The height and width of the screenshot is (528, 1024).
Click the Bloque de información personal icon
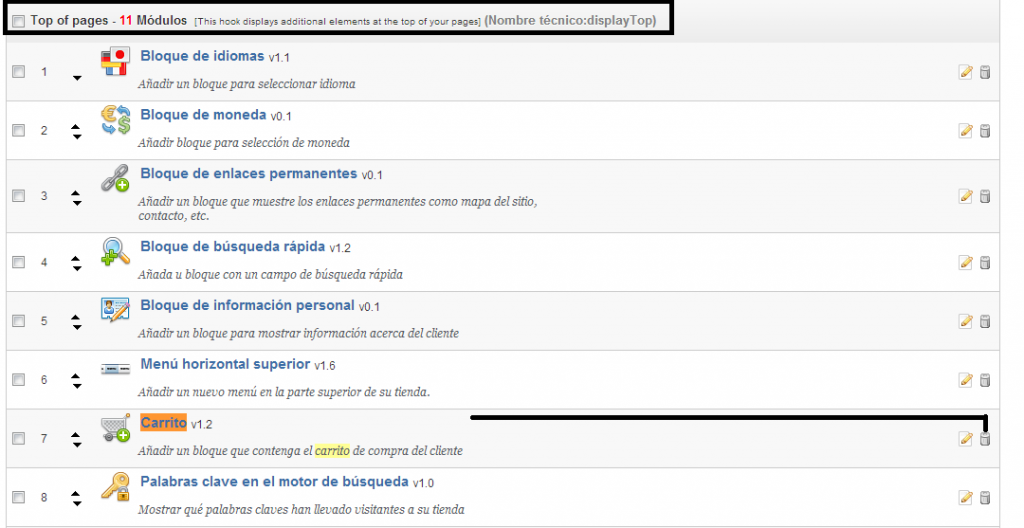tap(115, 311)
